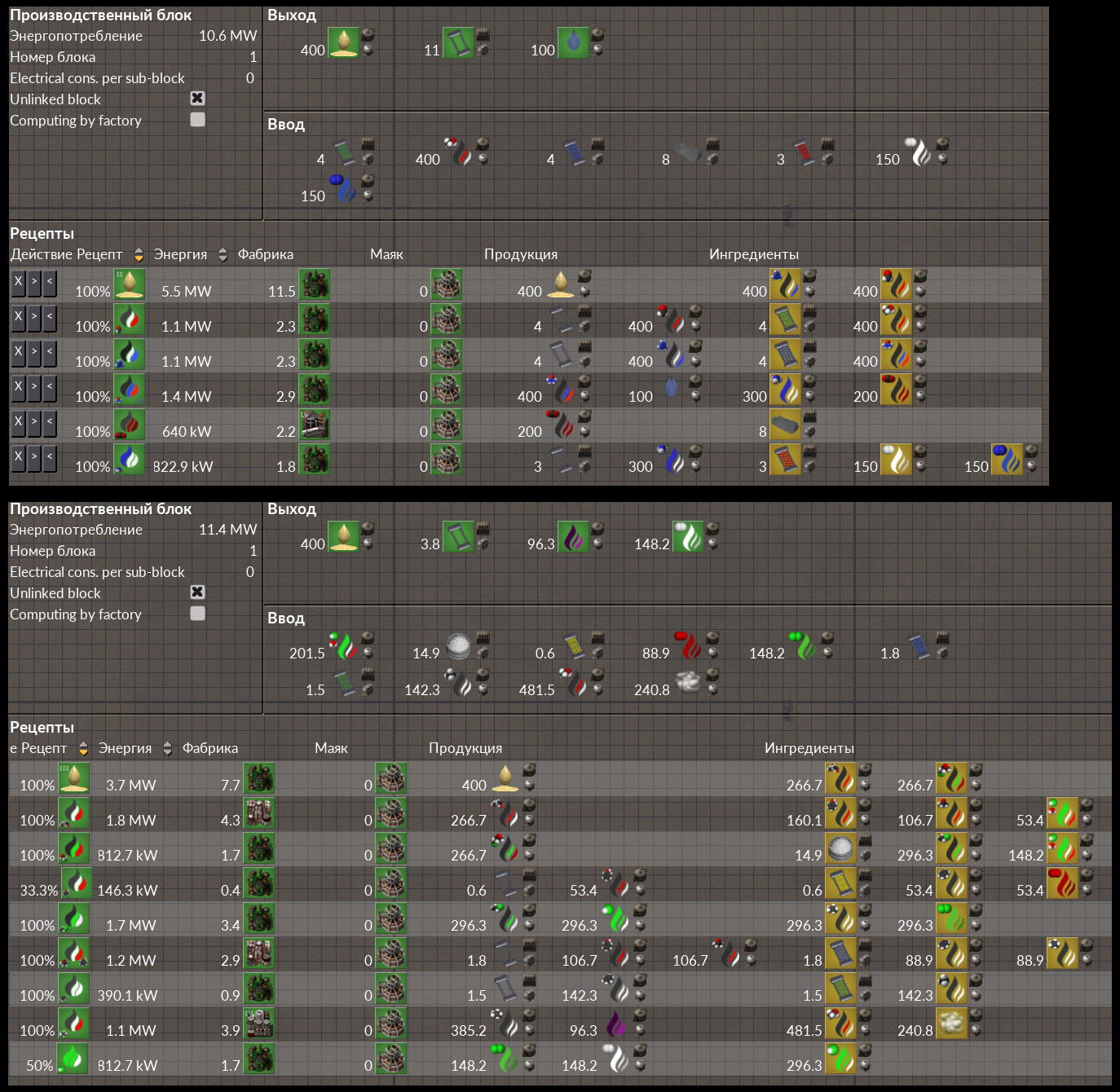Click the > button in the 5.5 MW row
The width and height of the screenshot is (1120, 1092).
pyautogui.click(x=34, y=284)
